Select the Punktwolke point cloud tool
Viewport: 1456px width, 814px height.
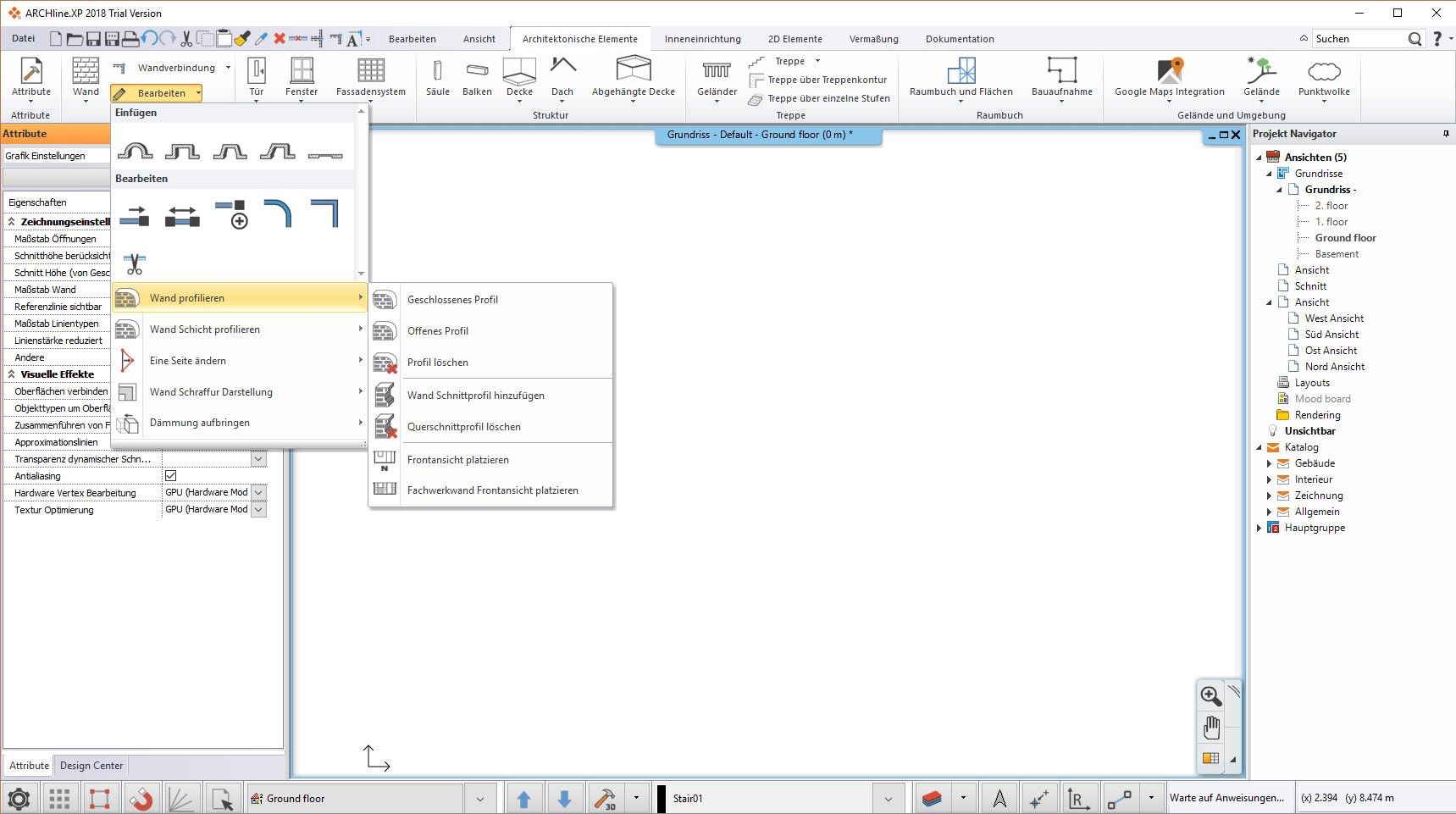pyautogui.click(x=1324, y=78)
